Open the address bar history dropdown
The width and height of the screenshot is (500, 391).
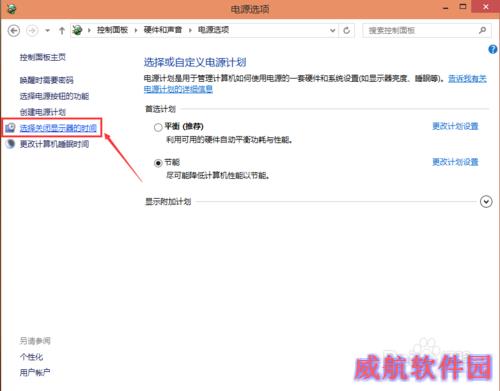332,31
